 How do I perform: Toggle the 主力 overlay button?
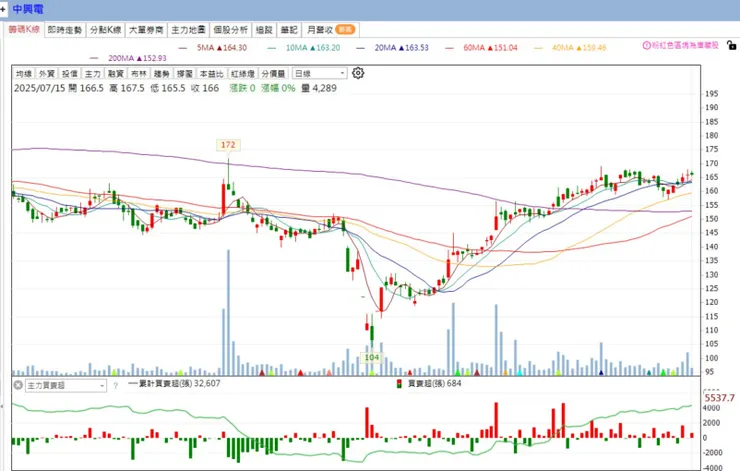point(93,74)
